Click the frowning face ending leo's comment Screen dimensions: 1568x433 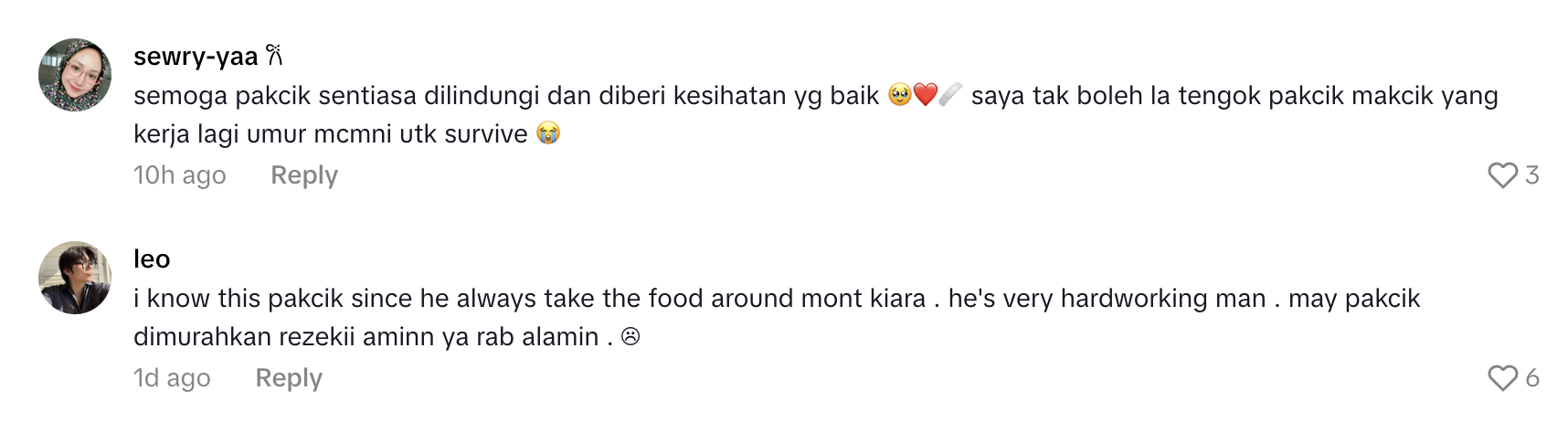tap(630, 337)
